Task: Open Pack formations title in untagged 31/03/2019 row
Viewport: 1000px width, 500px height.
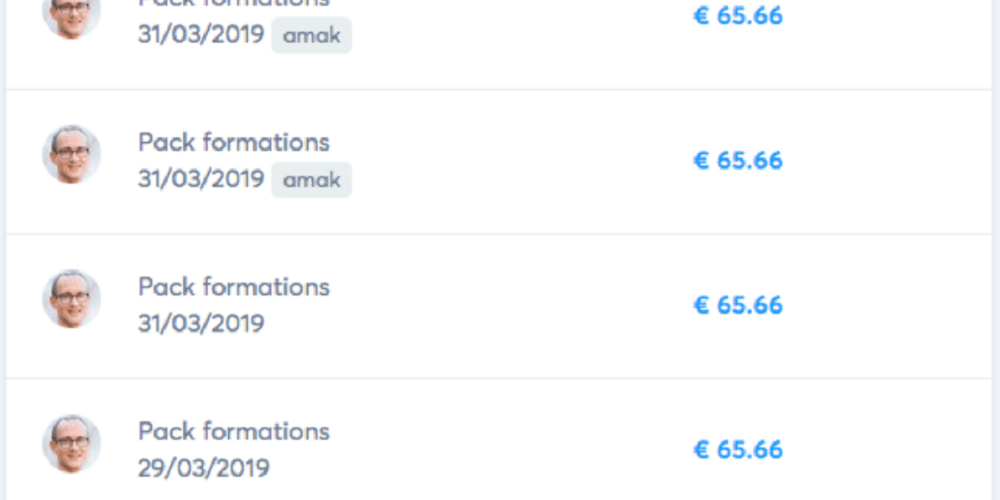Action: 233,287
